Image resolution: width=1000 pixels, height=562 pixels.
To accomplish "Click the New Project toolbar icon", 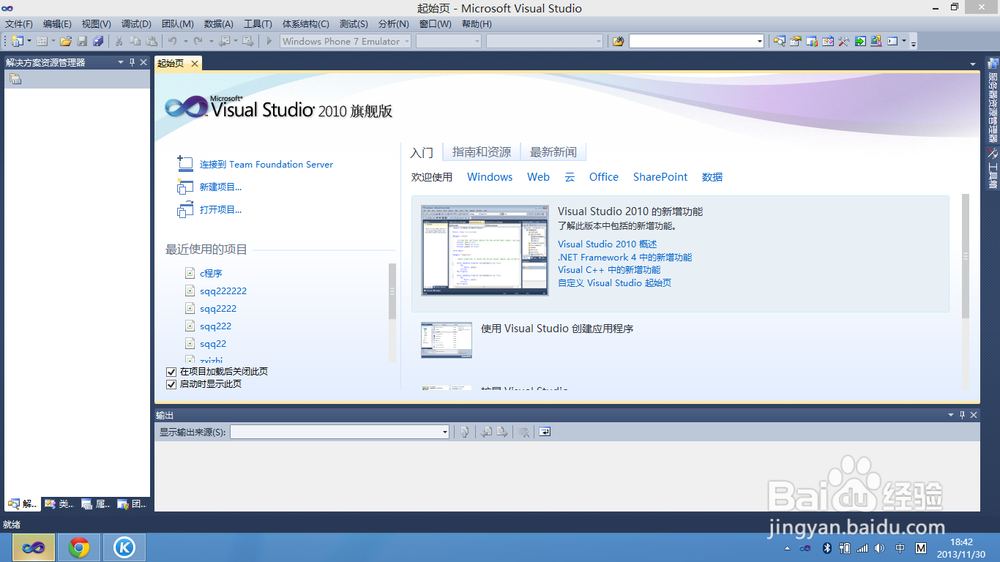I will 17,41.
